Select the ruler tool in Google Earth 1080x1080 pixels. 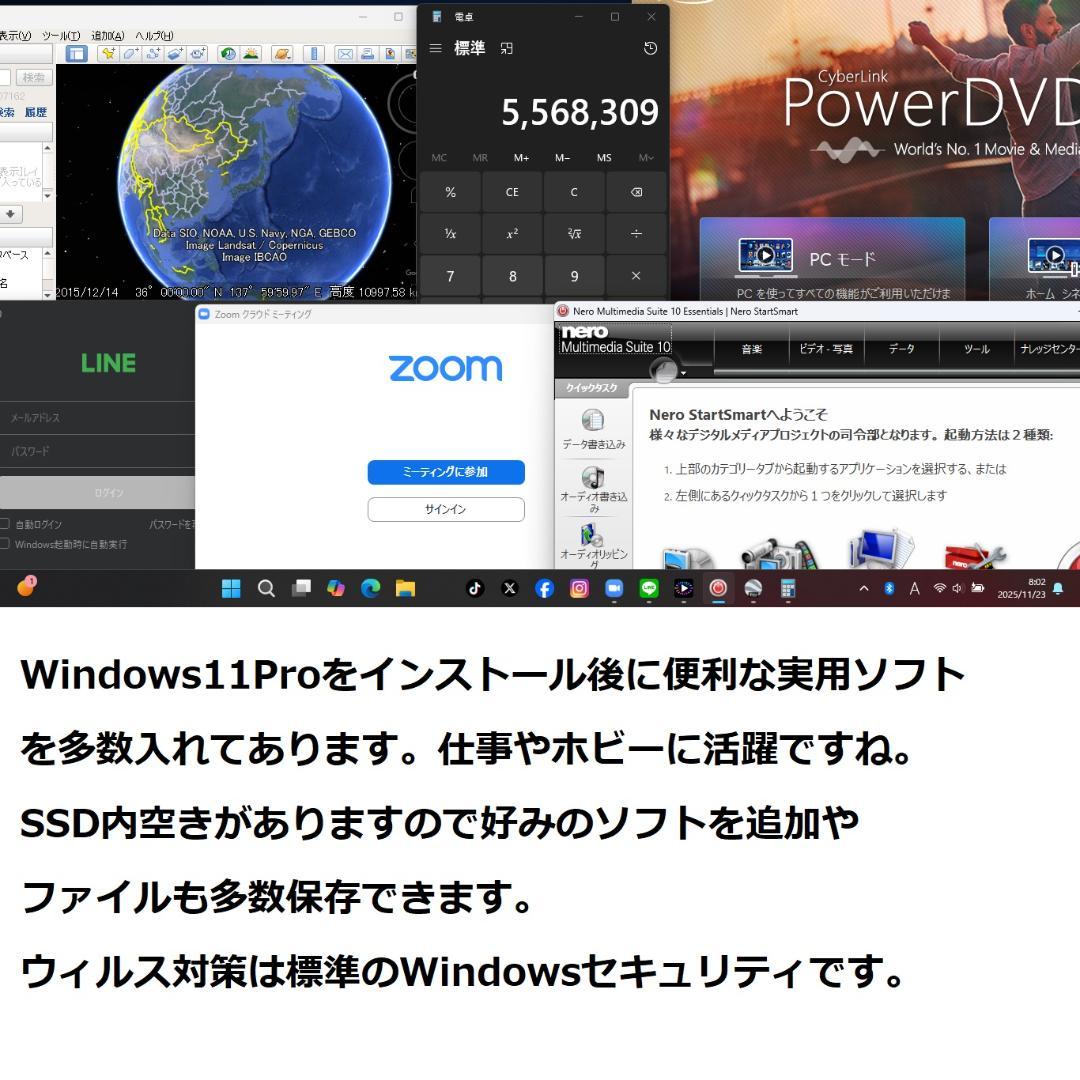tap(313, 54)
